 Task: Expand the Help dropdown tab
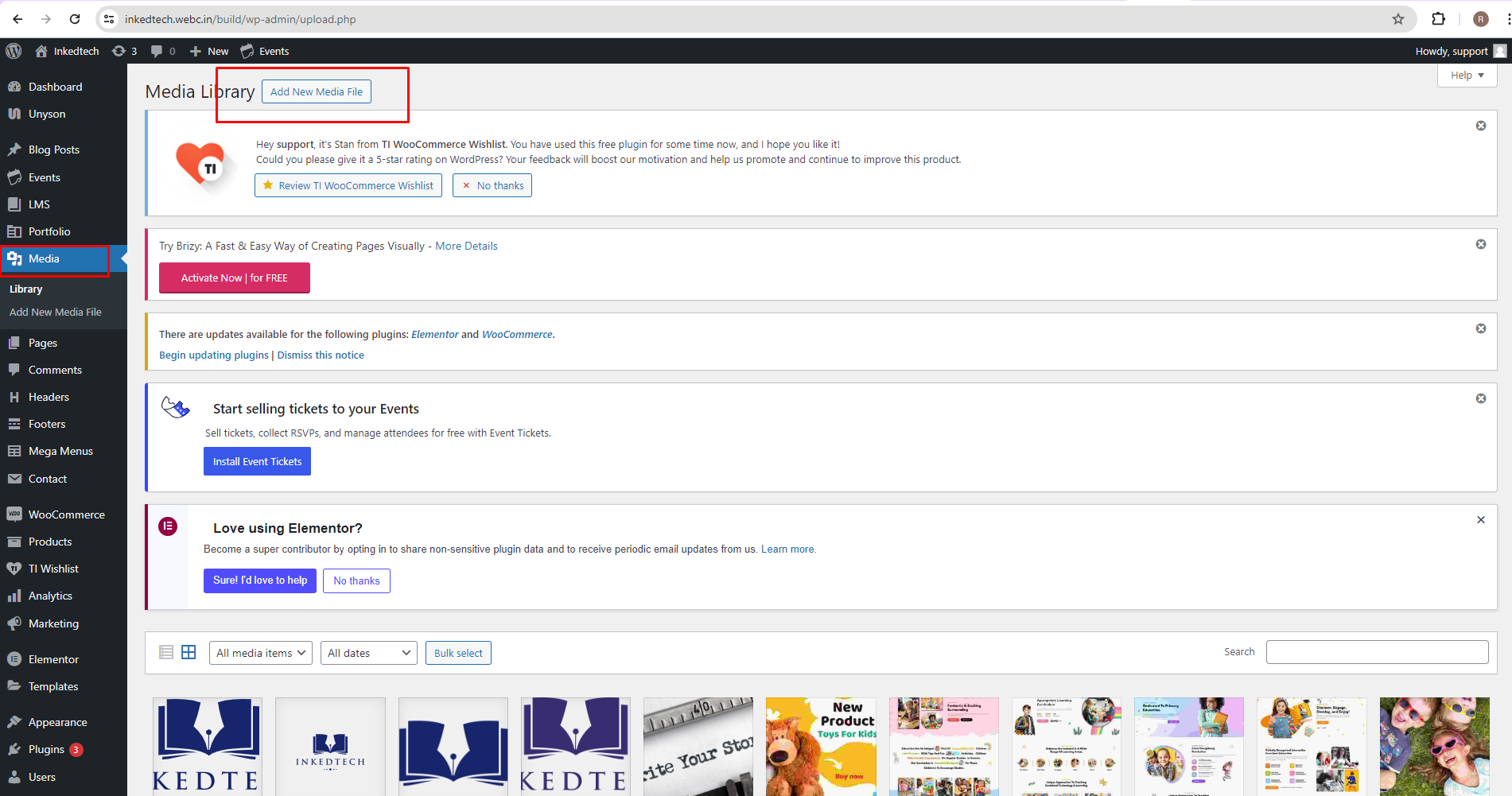point(1467,76)
